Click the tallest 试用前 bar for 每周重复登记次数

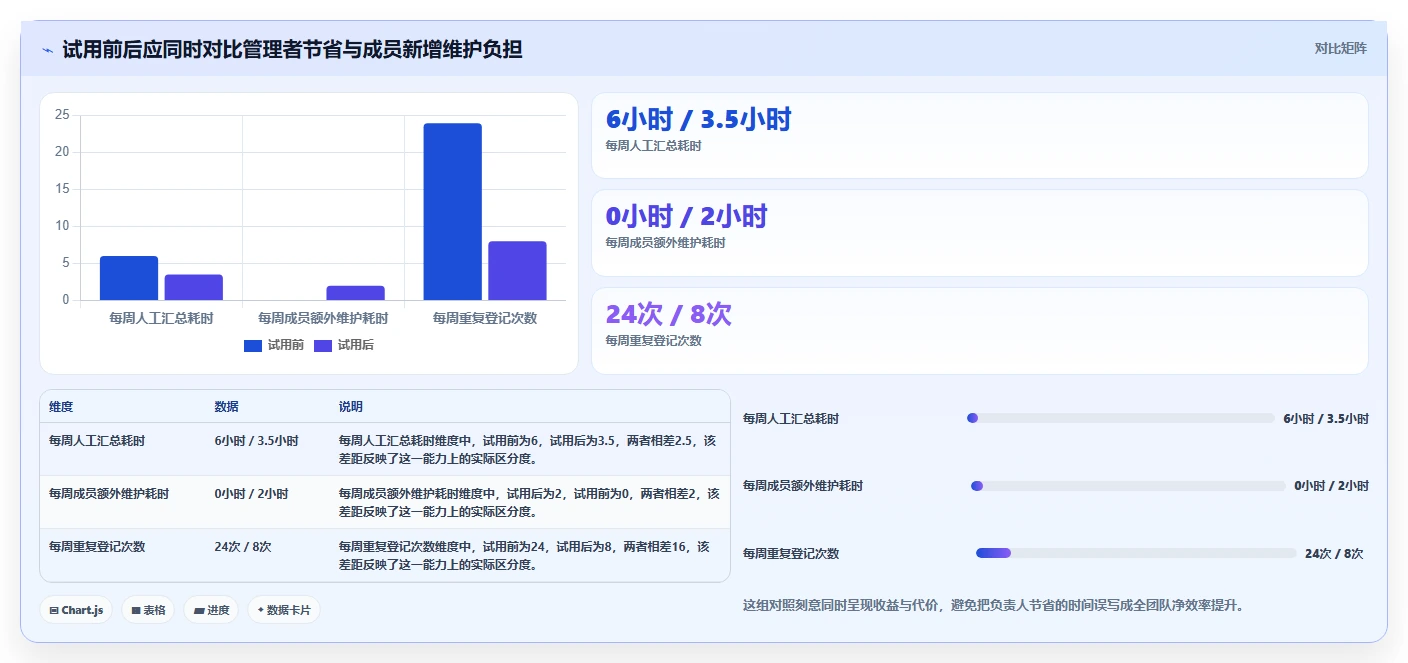coord(452,212)
